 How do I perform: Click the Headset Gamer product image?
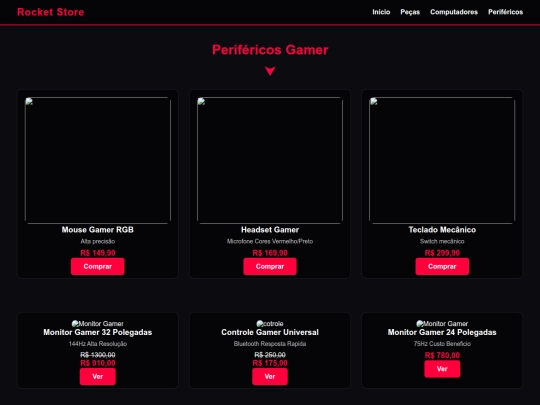pos(270,160)
